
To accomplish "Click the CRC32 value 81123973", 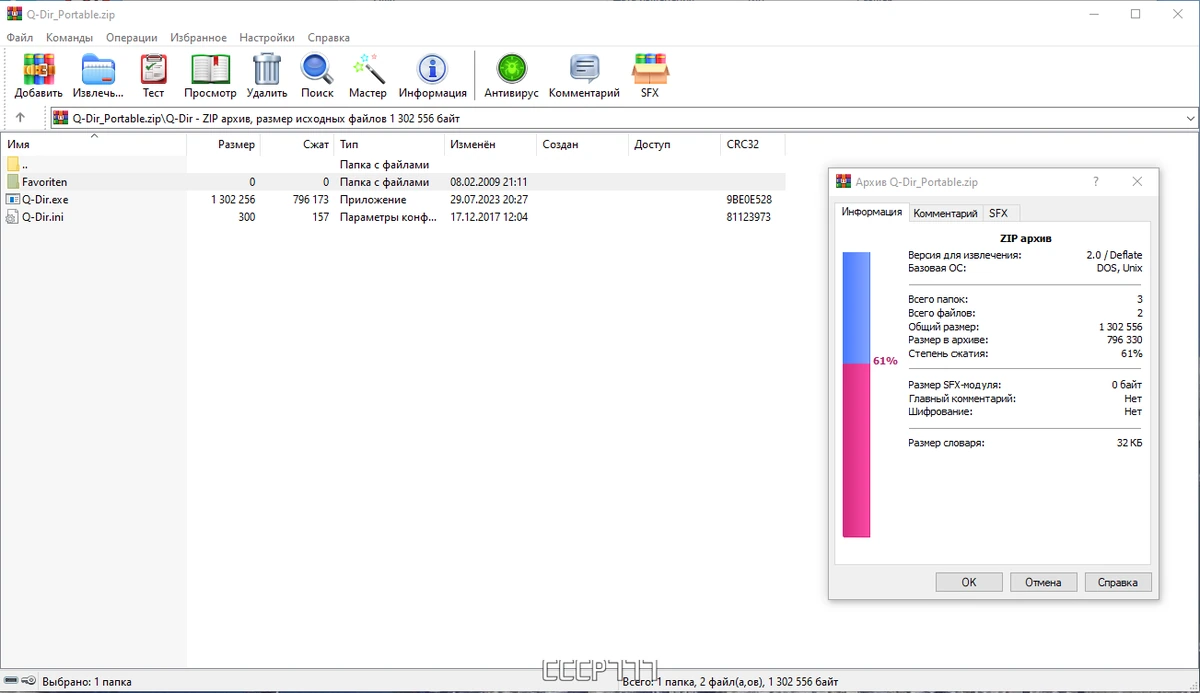I will 749,216.
